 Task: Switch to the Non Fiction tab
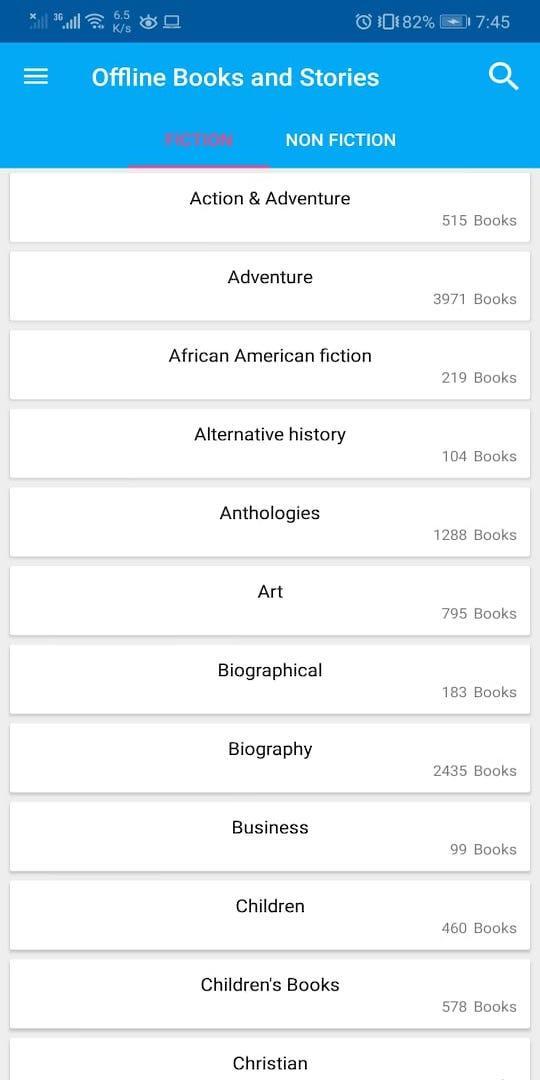click(341, 140)
